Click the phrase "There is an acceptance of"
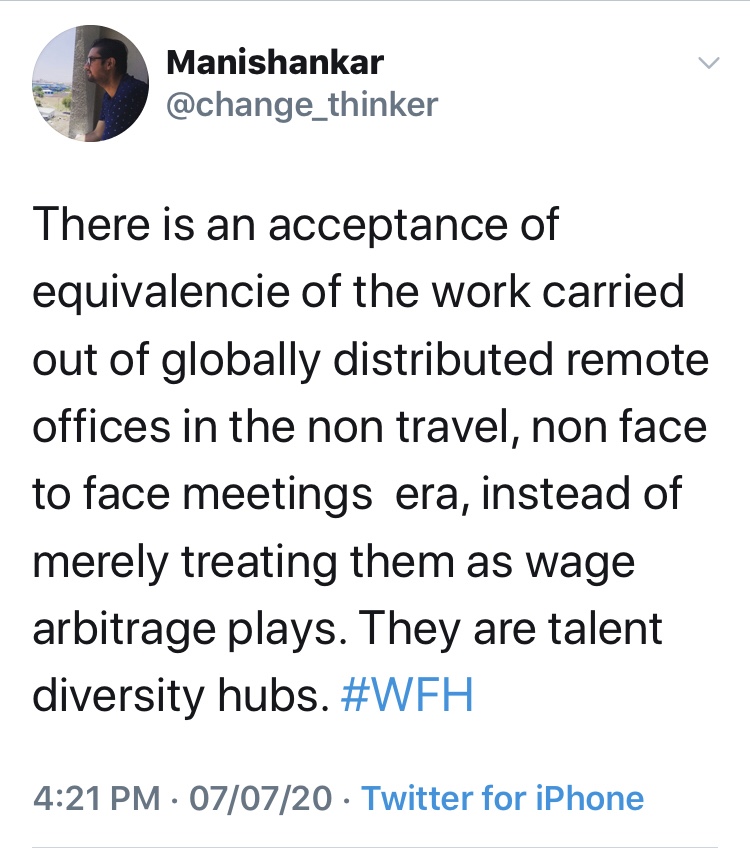The height and width of the screenshot is (860, 750). coord(296,224)
